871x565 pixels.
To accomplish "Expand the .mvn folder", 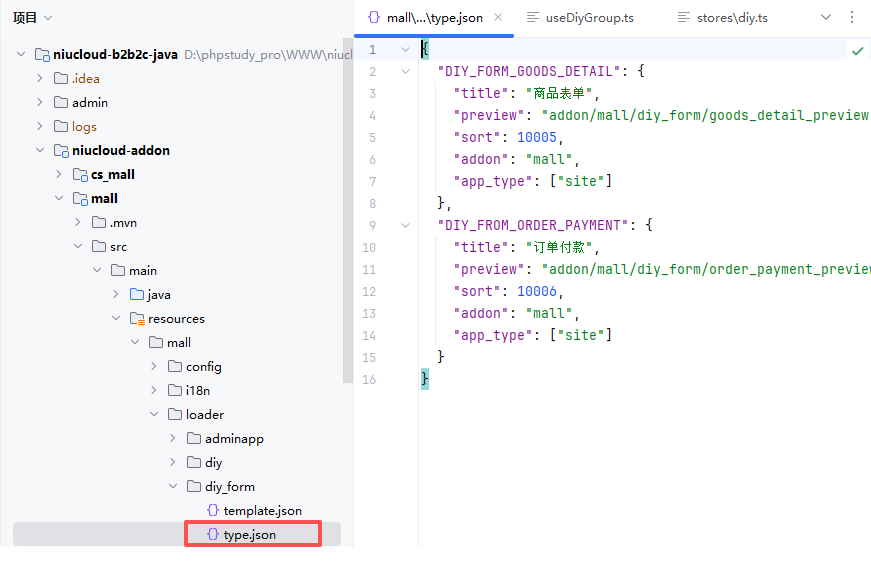I will point(78,222).
